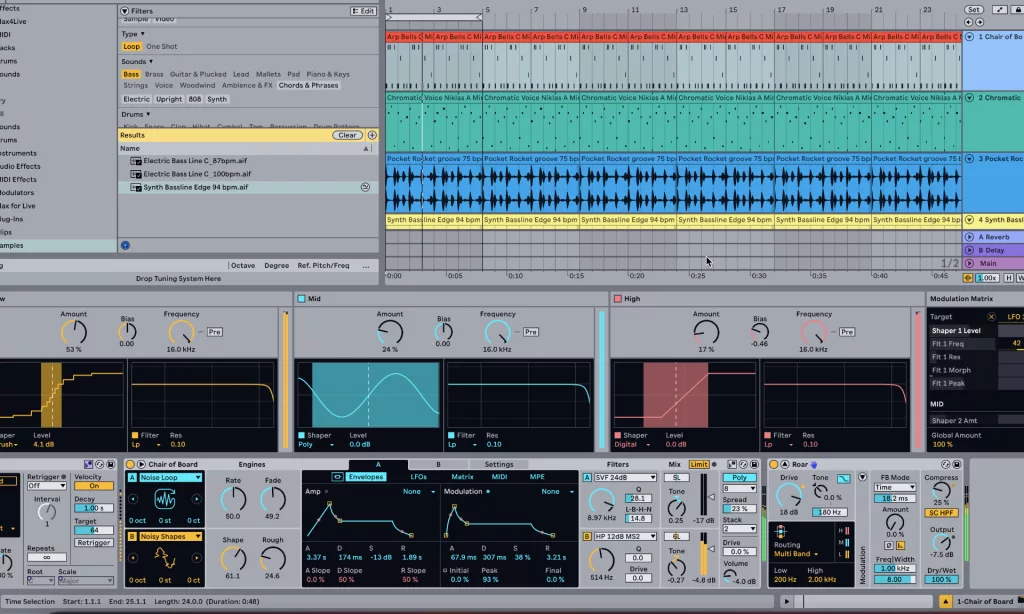The width and height of the screenshot is (1024, 614).
Task: Go to next oscillator for engine B
Action: click(x=196, y=558)
